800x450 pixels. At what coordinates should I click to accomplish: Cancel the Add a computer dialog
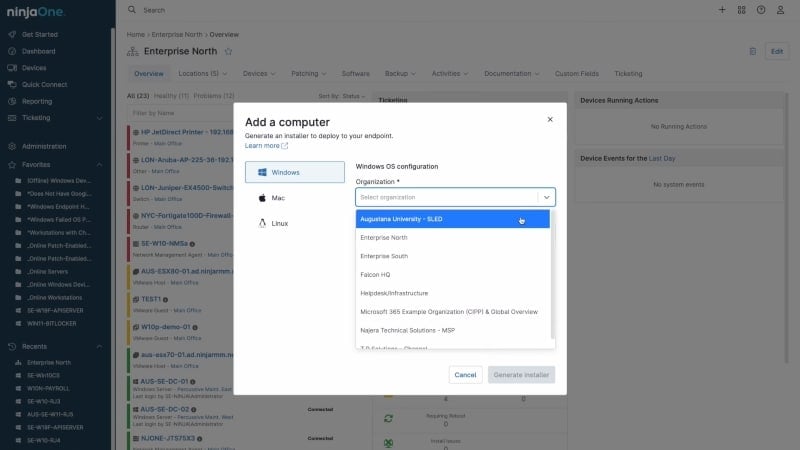tap(465, 374)
